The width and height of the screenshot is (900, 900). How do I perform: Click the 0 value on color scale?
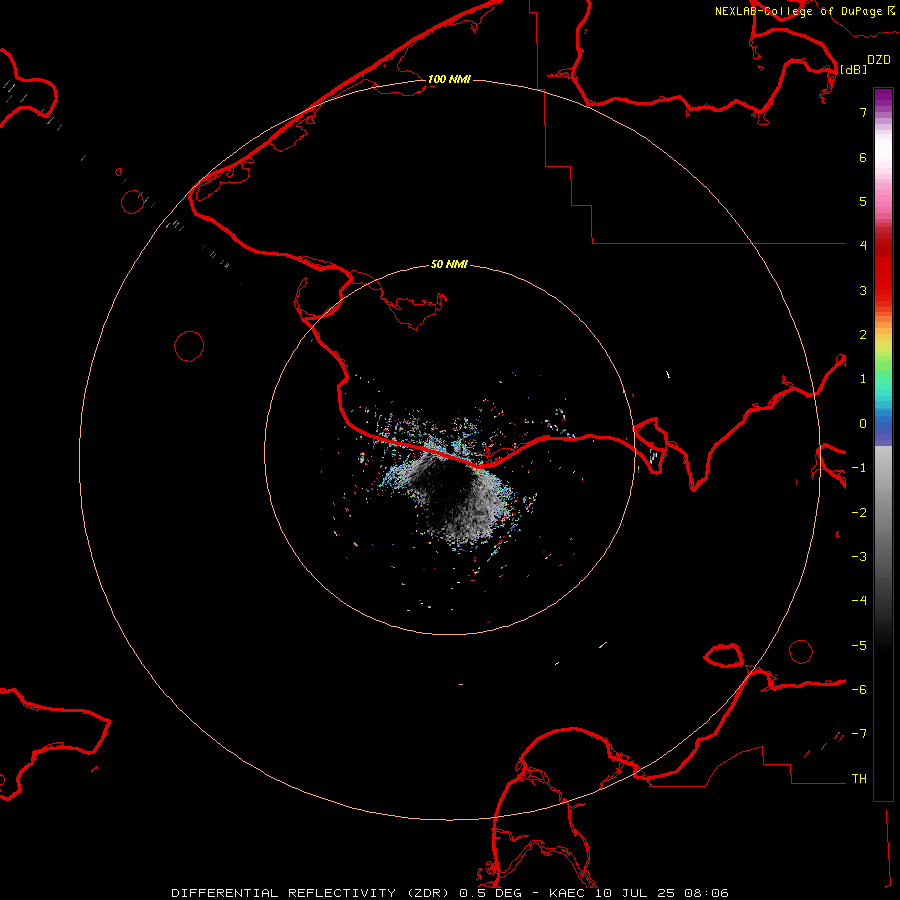pos(863,424)
